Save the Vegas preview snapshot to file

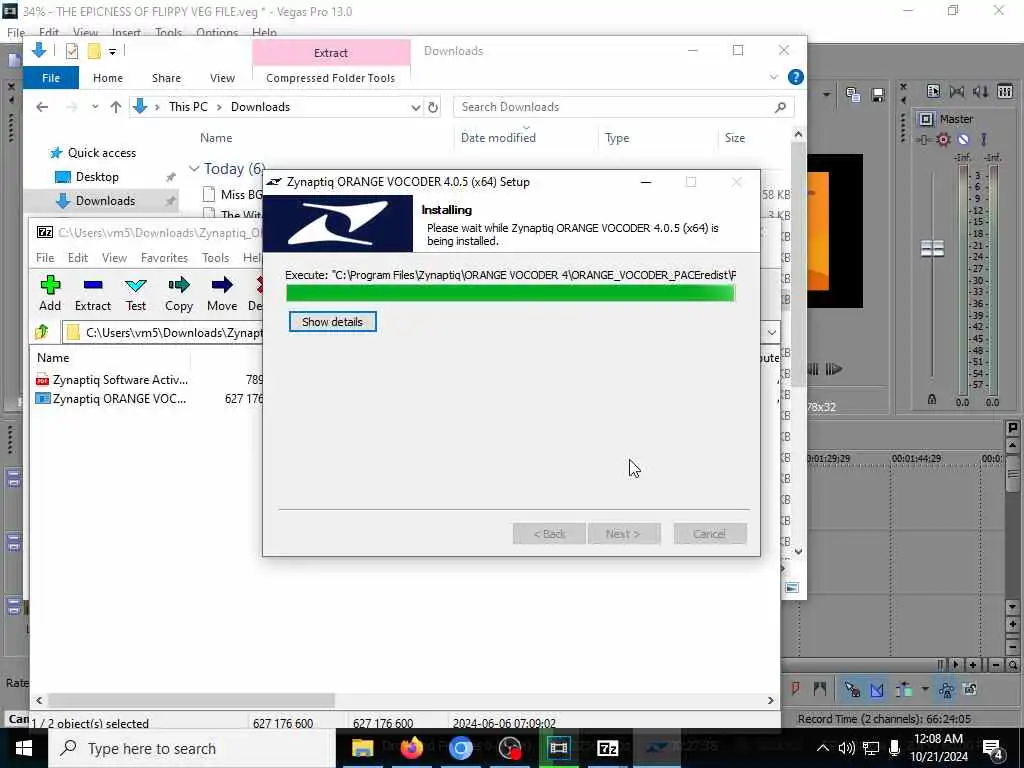click(x=878, y=95)
